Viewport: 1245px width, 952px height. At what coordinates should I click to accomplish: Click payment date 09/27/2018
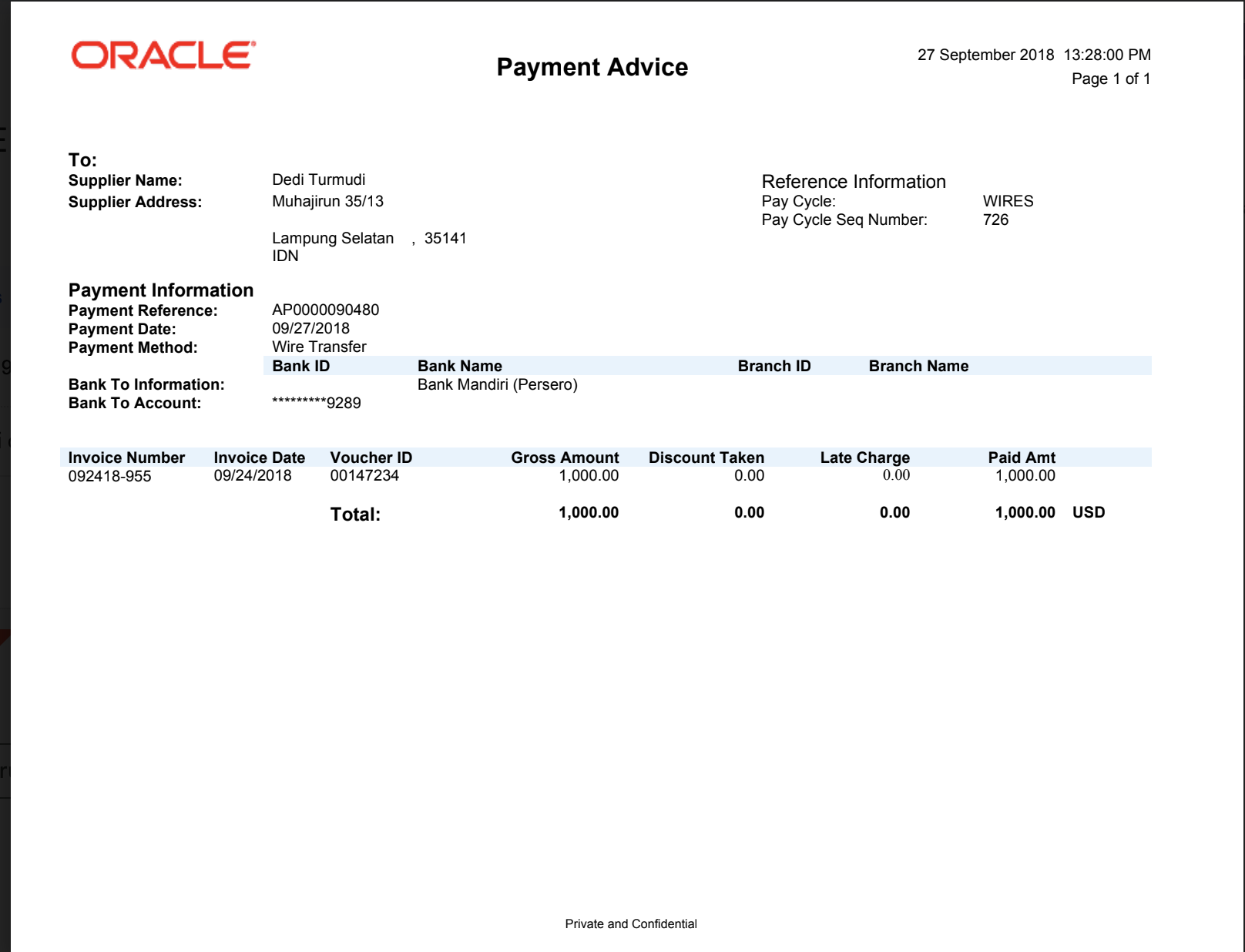coord(310,328)
